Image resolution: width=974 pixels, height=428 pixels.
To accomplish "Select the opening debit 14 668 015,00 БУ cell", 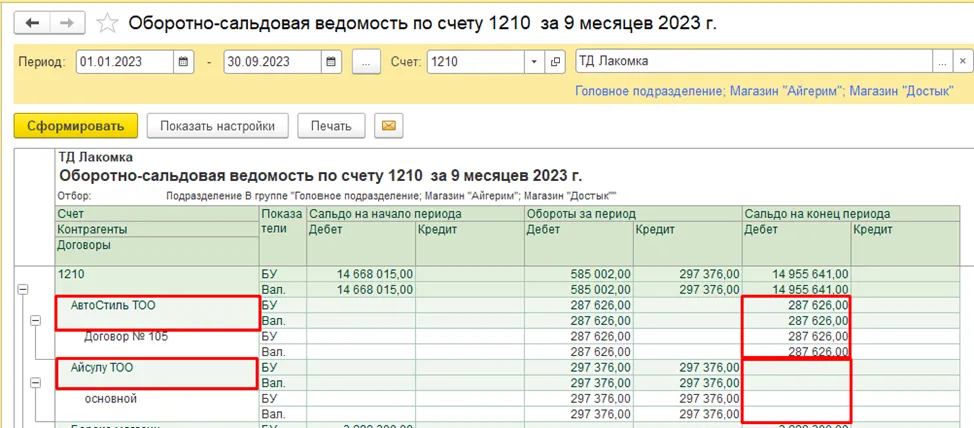I will [x=361, y=274].
